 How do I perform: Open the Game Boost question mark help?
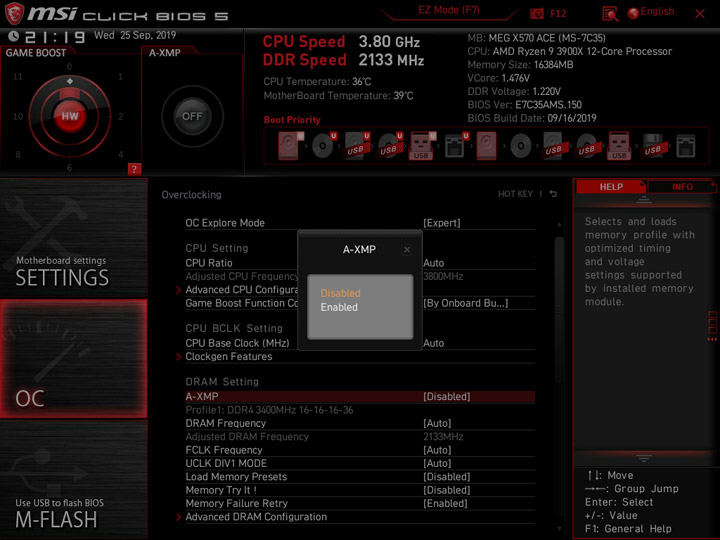[134, 169]
